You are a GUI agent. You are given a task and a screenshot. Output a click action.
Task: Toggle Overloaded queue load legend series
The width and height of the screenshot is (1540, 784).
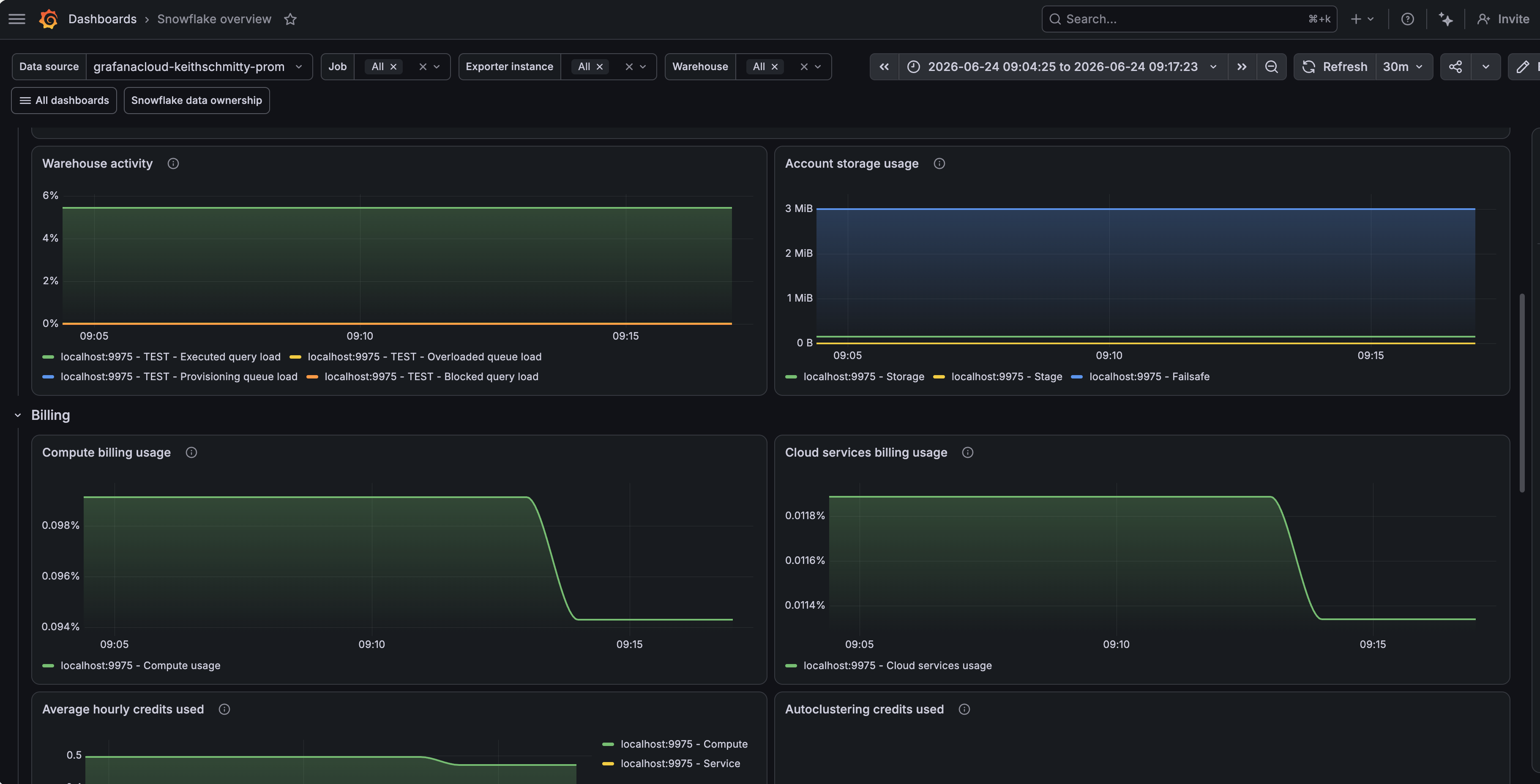click(424, 357)
